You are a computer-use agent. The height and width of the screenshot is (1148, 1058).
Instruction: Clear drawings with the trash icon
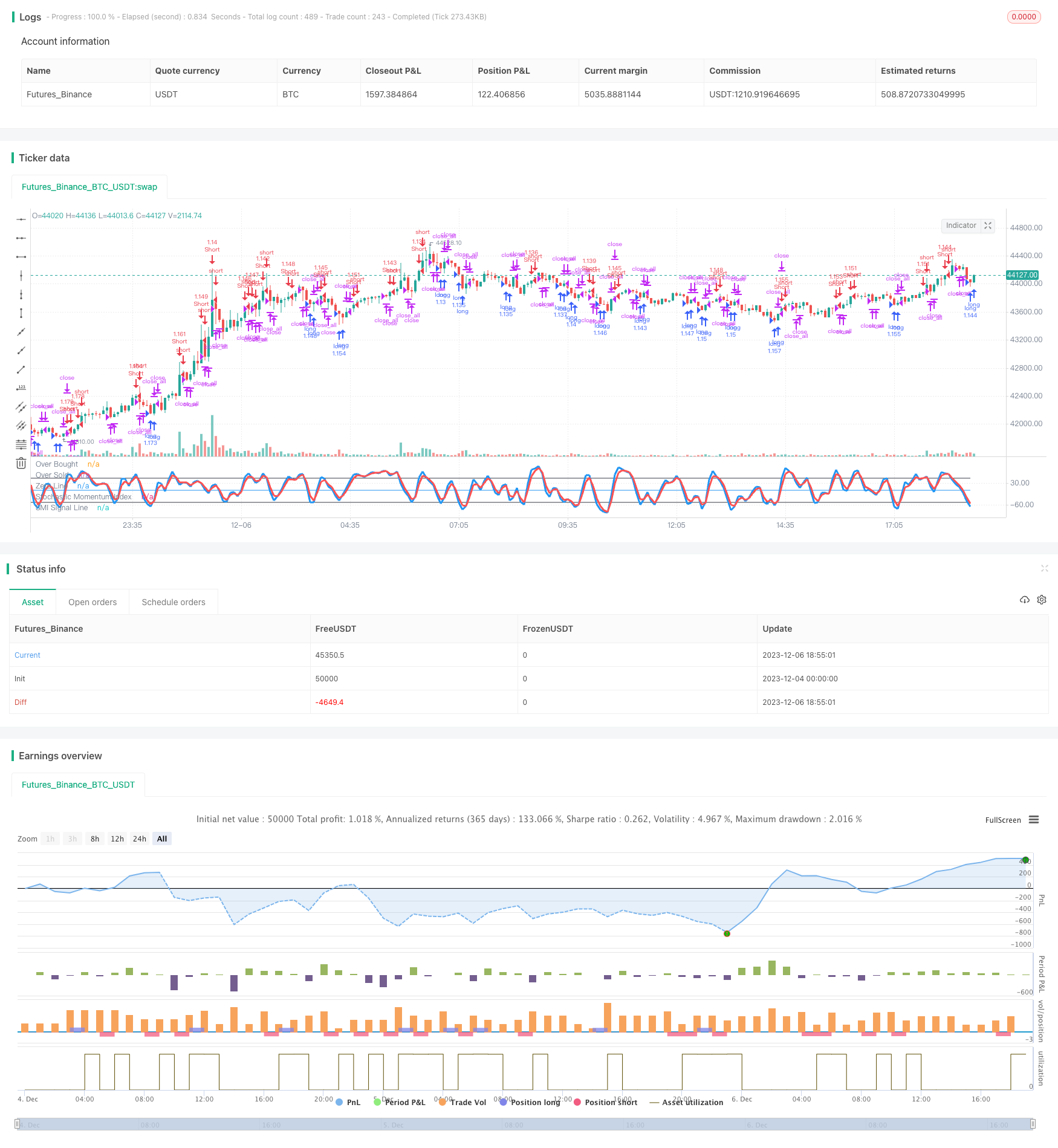(x=21, y=462)
